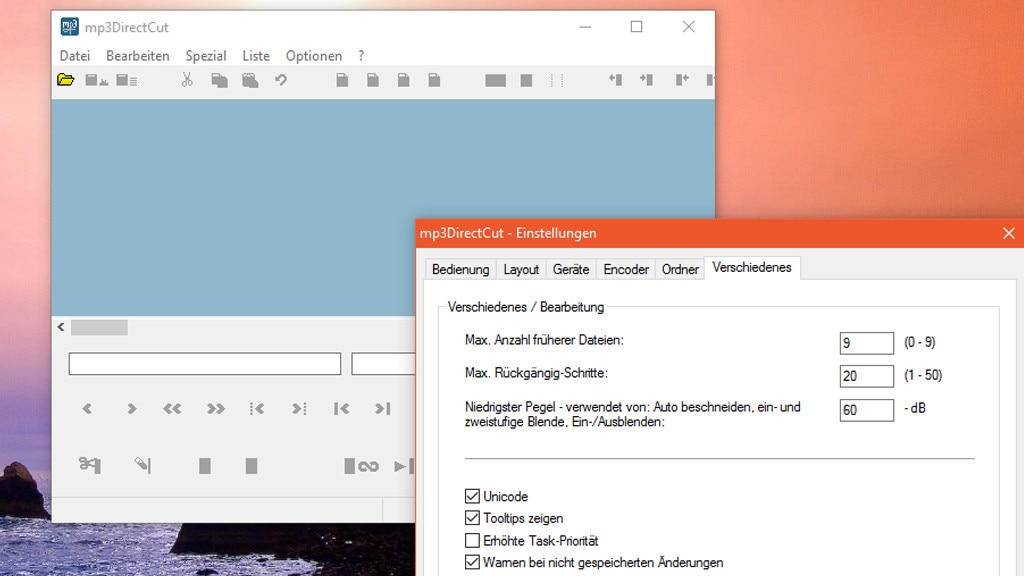
Task: Click the "Verschiedenes / Bearbeitung" group label
Action: (526, 307)
